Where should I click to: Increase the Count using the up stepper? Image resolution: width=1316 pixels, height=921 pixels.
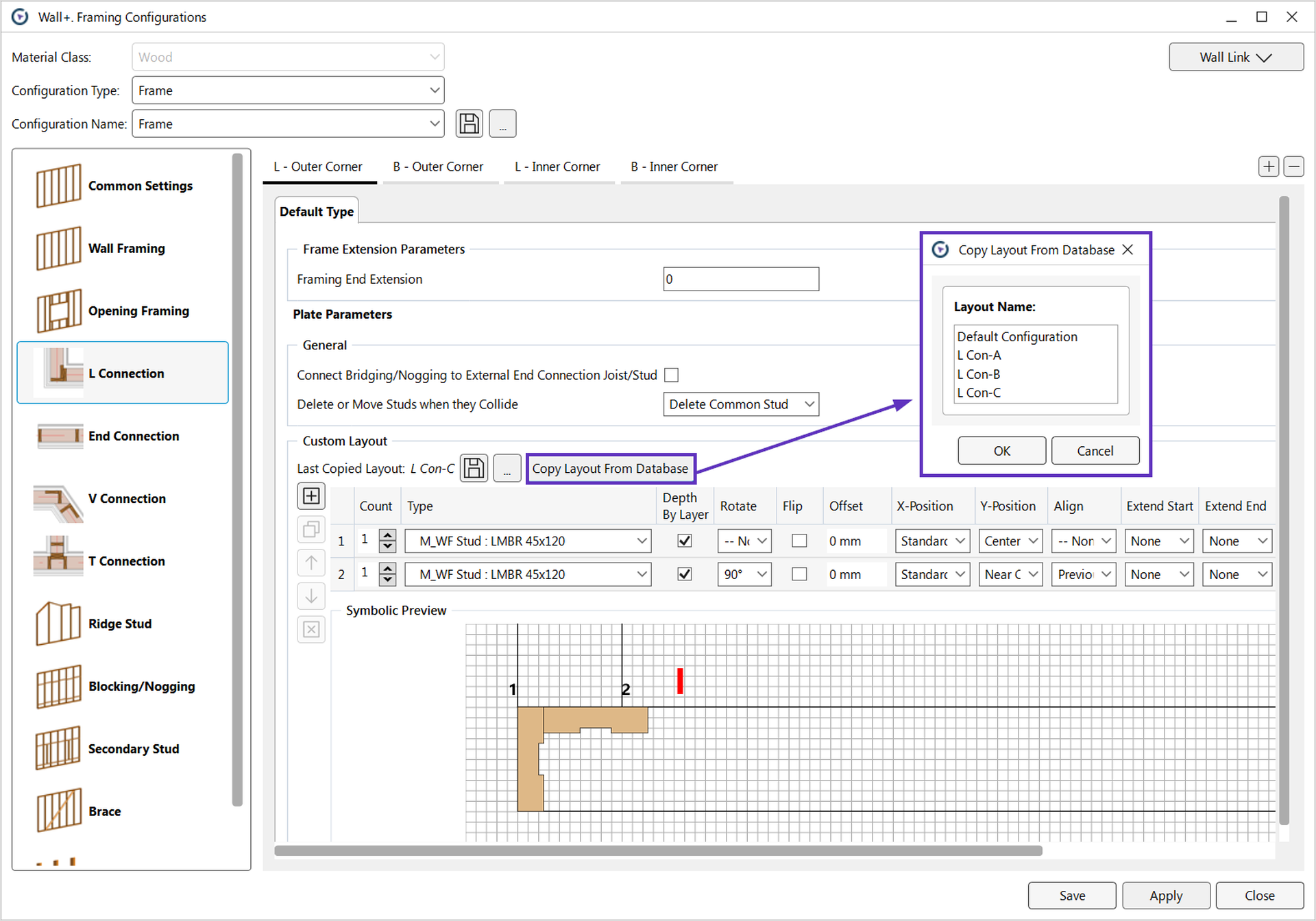388,535
